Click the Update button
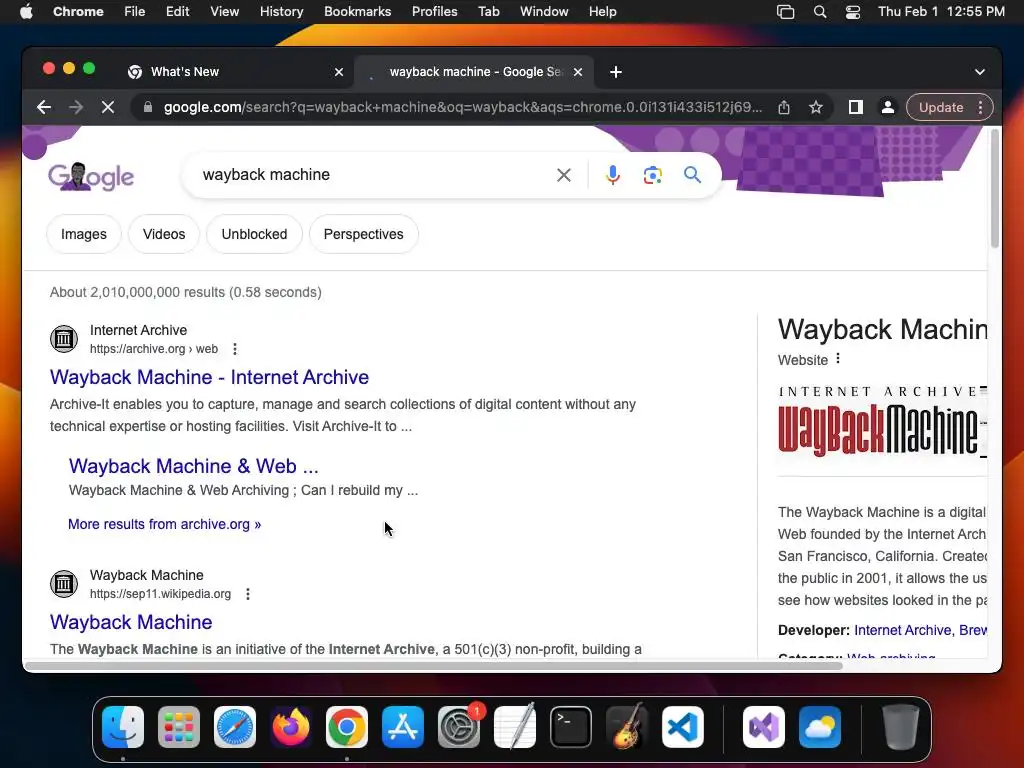1024x768 pixels. [x=941, y=107]
